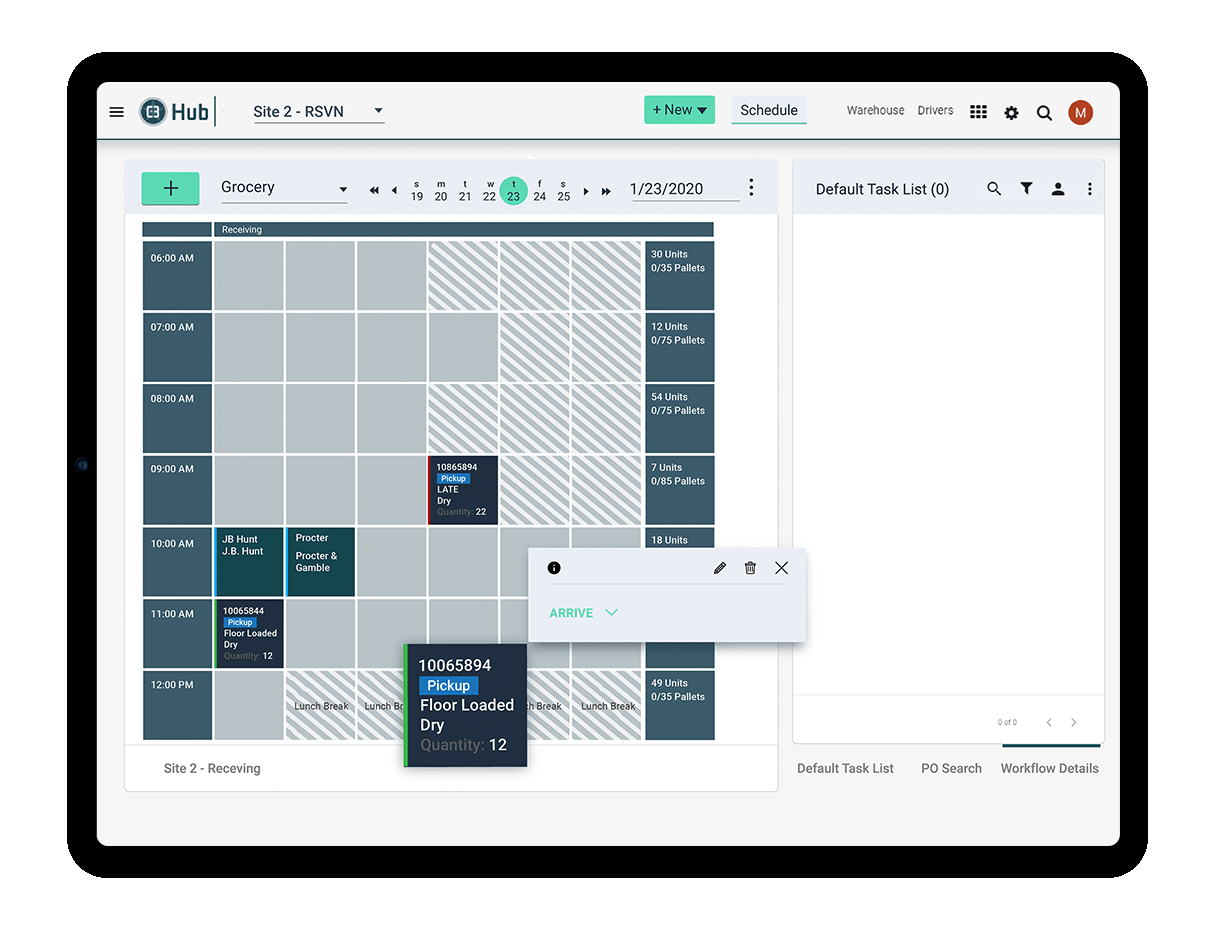1219x933 pixels.
Task: Open the Site 2 - RSVN site selector
Action: [x=318, y=111]
